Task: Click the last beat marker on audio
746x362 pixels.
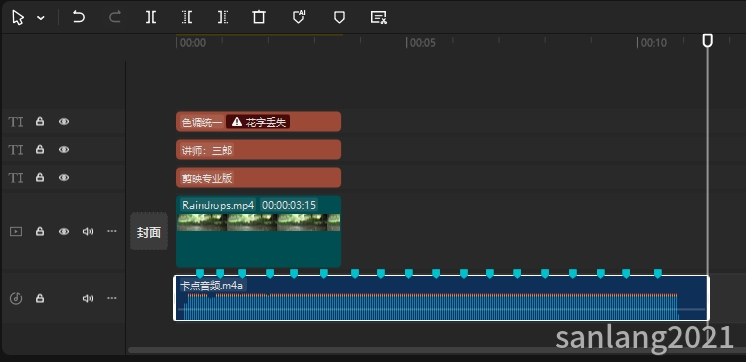Action: click(x=658, y=273)
